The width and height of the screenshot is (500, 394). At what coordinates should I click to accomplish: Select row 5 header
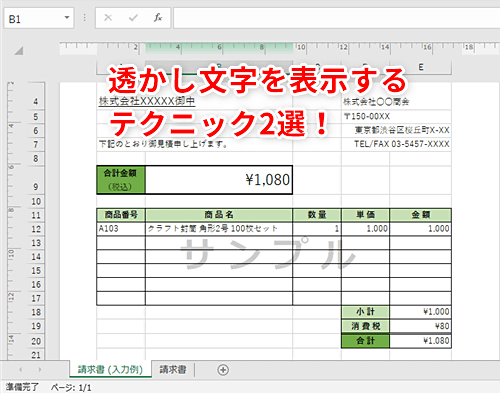[x=36, y=117]
